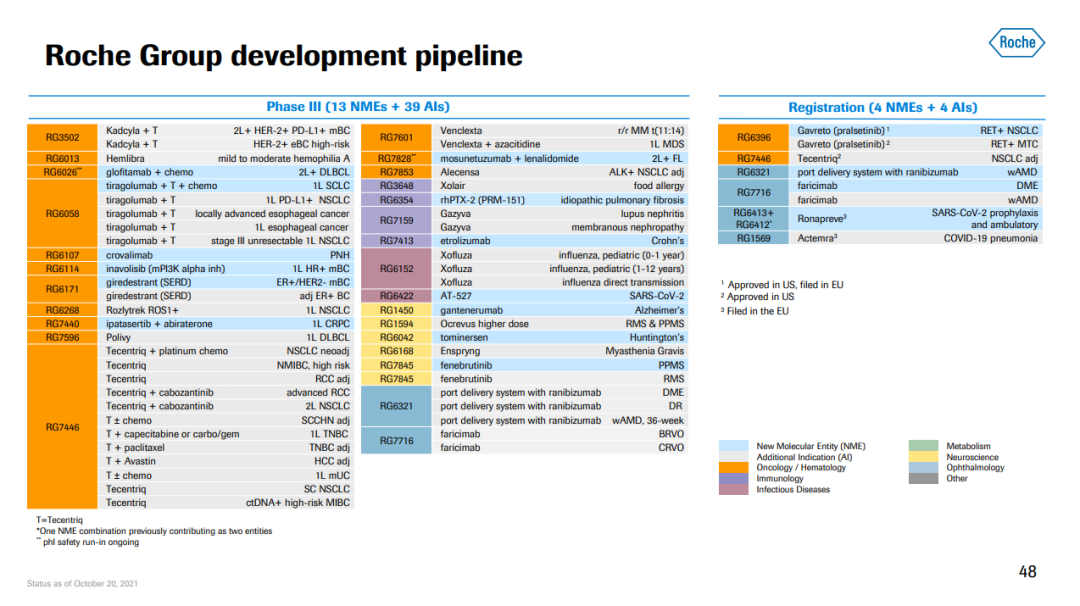
Task: Click 'Gavreto (pralsetinib)' in RET+ NSCLC row
Action: point(841,130)
